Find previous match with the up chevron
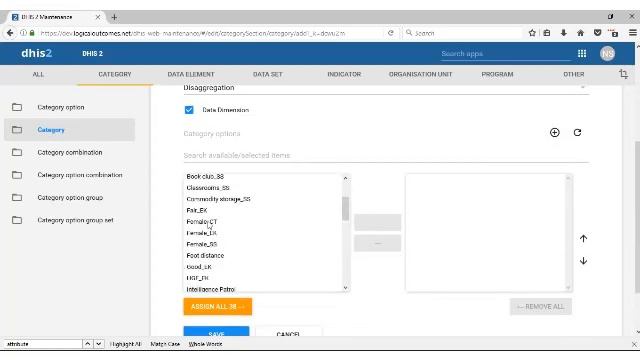The image size is (640, 360). coord(87,344)
